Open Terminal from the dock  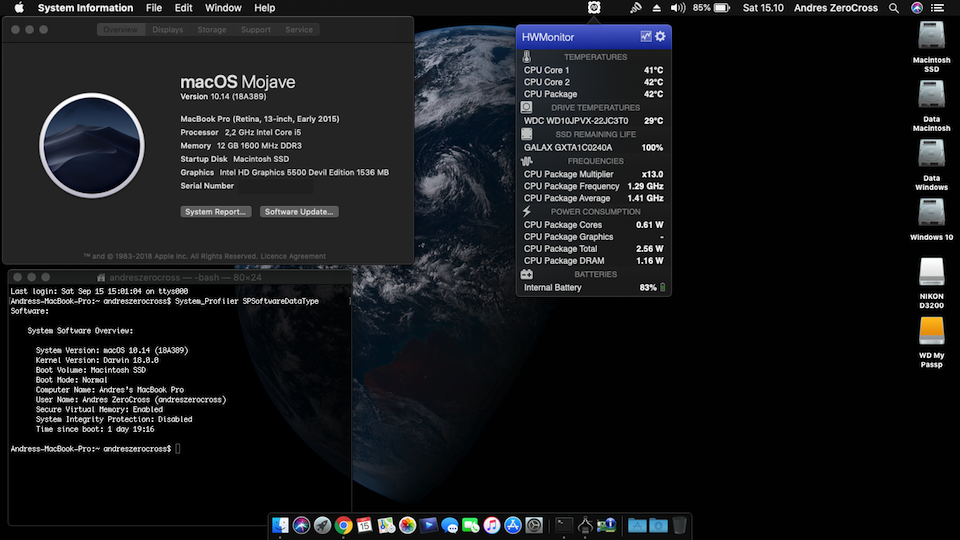point(564,525)
